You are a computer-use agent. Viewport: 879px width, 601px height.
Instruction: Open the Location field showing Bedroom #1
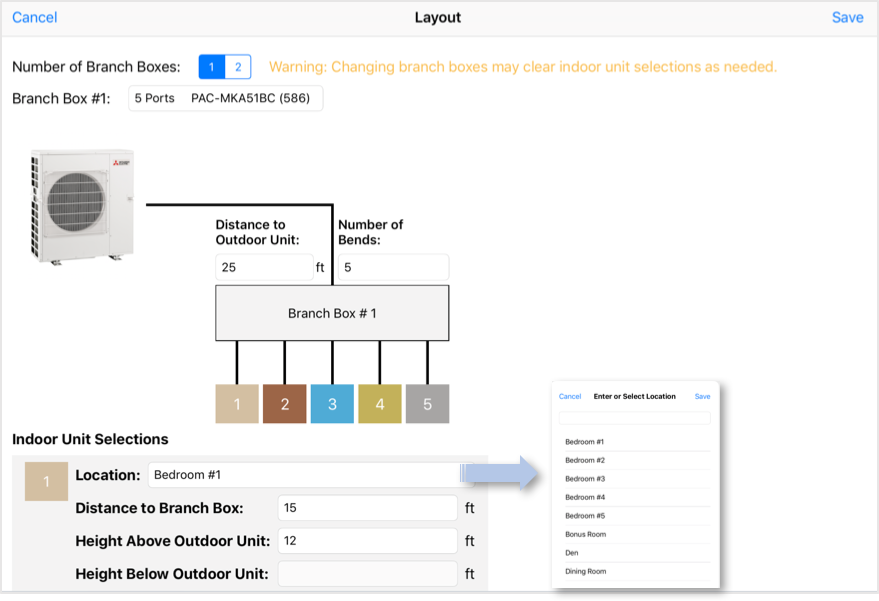tap(311, 475)
